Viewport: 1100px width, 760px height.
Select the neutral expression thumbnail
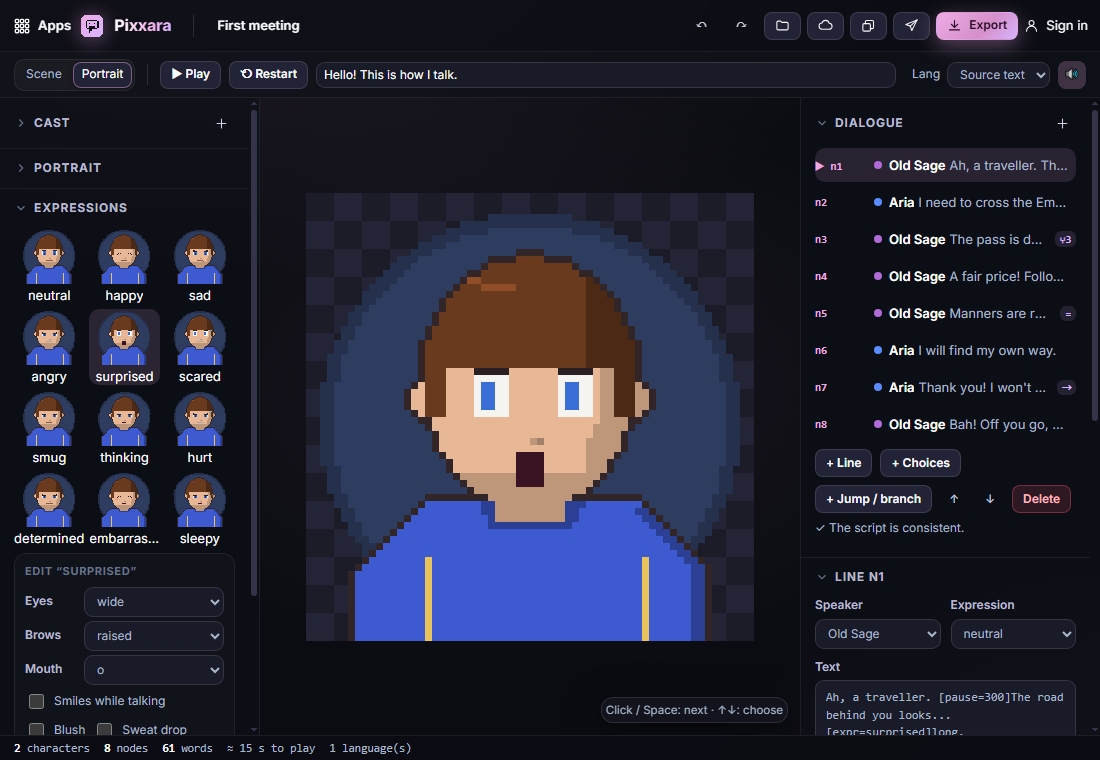(49, 267)
